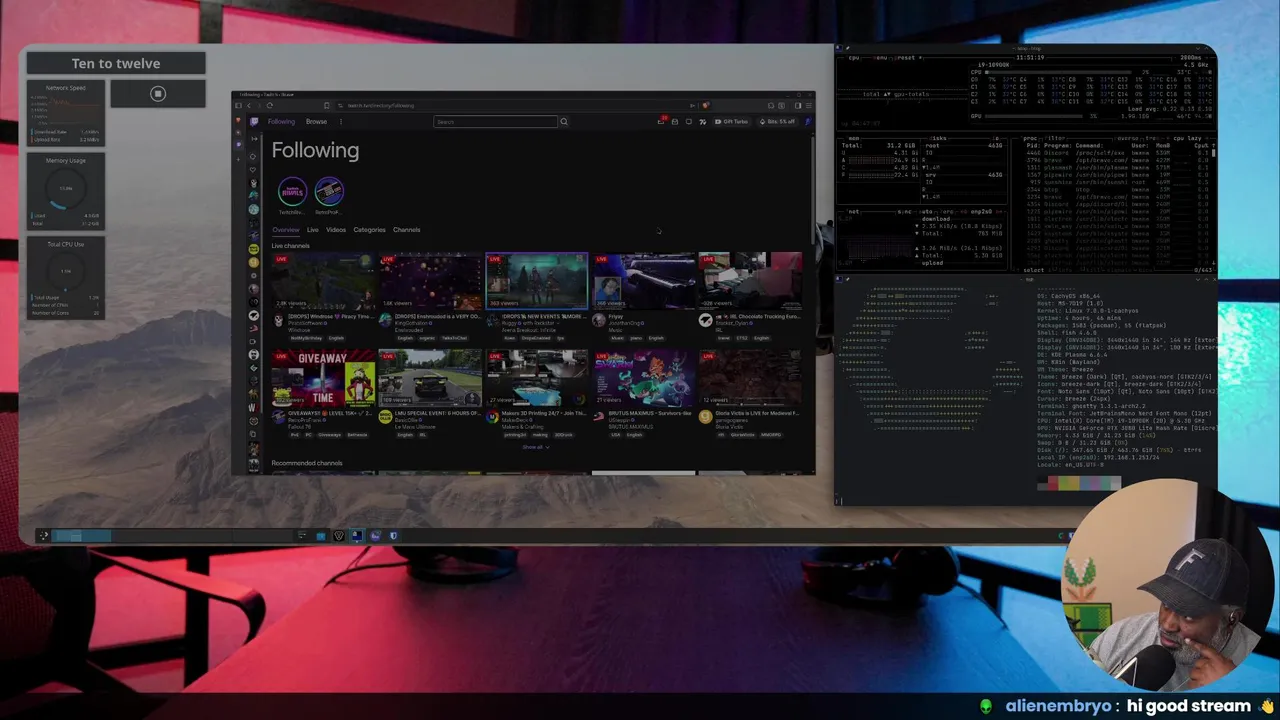This screenshot has width=1280, height=720.
Task: Open the three-dot more menu beside Browse
Action: point(340,122)
